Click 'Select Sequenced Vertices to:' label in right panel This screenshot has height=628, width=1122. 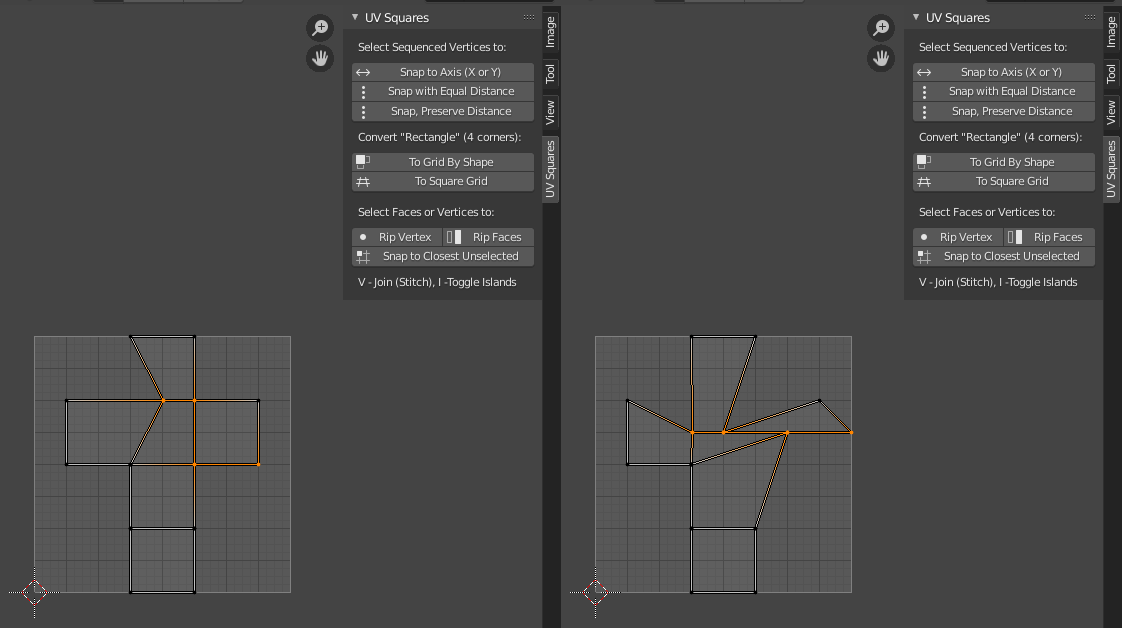click(x=993, y=47)
